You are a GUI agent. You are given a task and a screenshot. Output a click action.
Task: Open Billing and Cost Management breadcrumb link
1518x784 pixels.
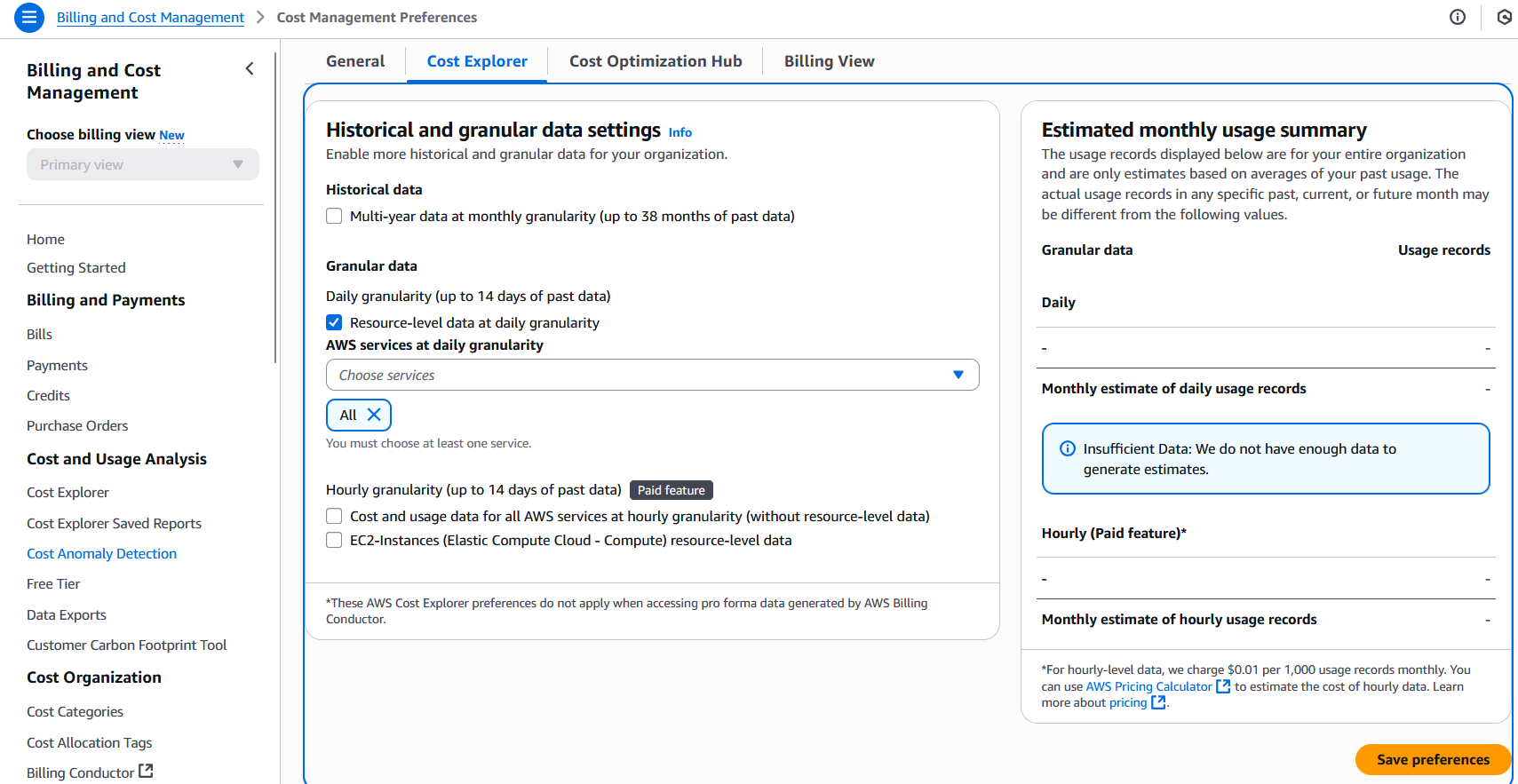coord(150,17)
